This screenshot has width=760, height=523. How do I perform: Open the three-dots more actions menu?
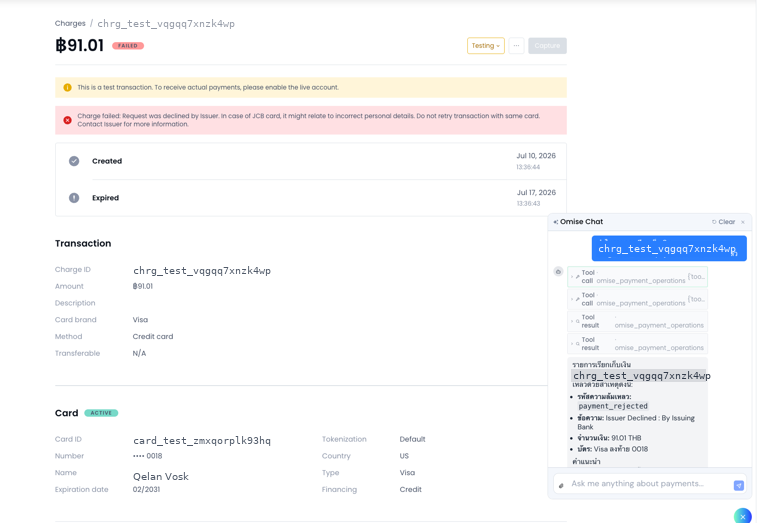pos(516,46)
